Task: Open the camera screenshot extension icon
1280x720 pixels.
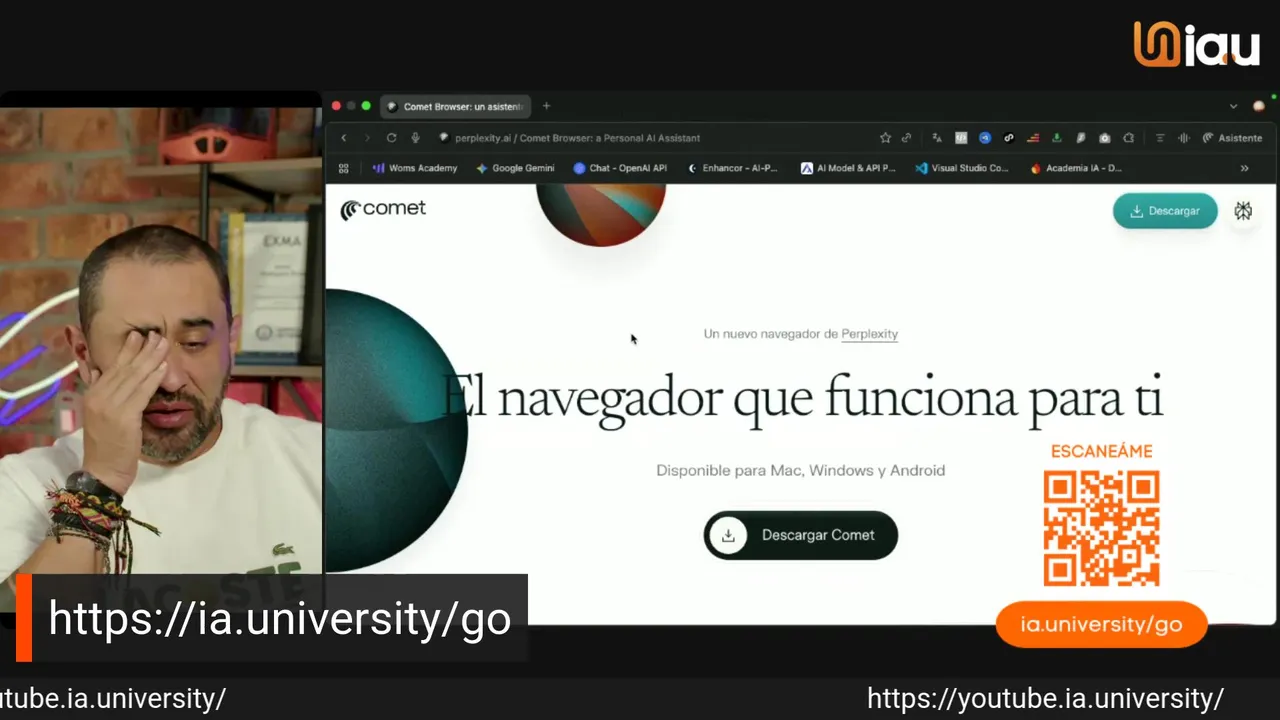Action: click(1105, 138)
